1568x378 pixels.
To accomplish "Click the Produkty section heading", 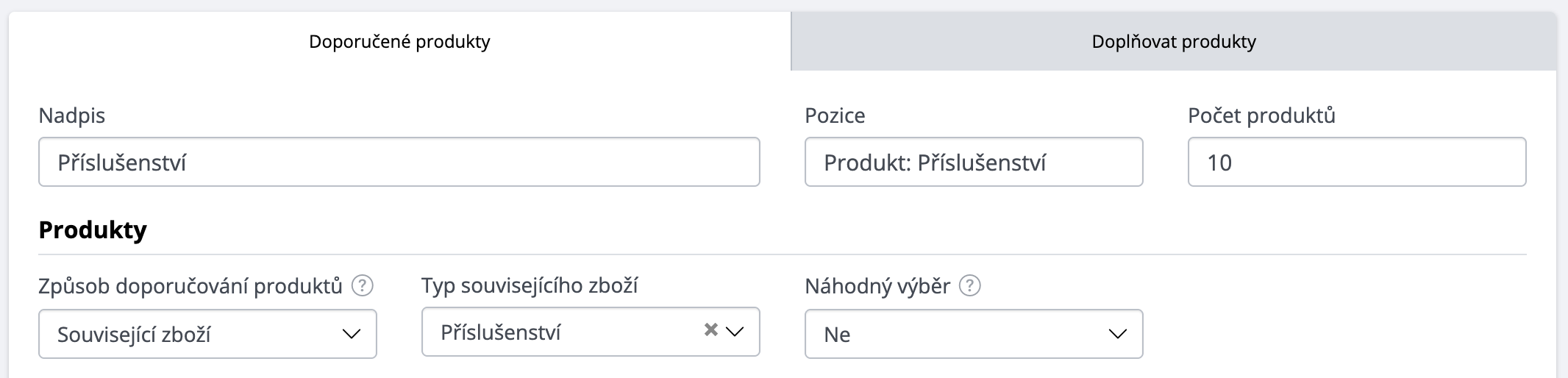I will (x=93, y=230).
